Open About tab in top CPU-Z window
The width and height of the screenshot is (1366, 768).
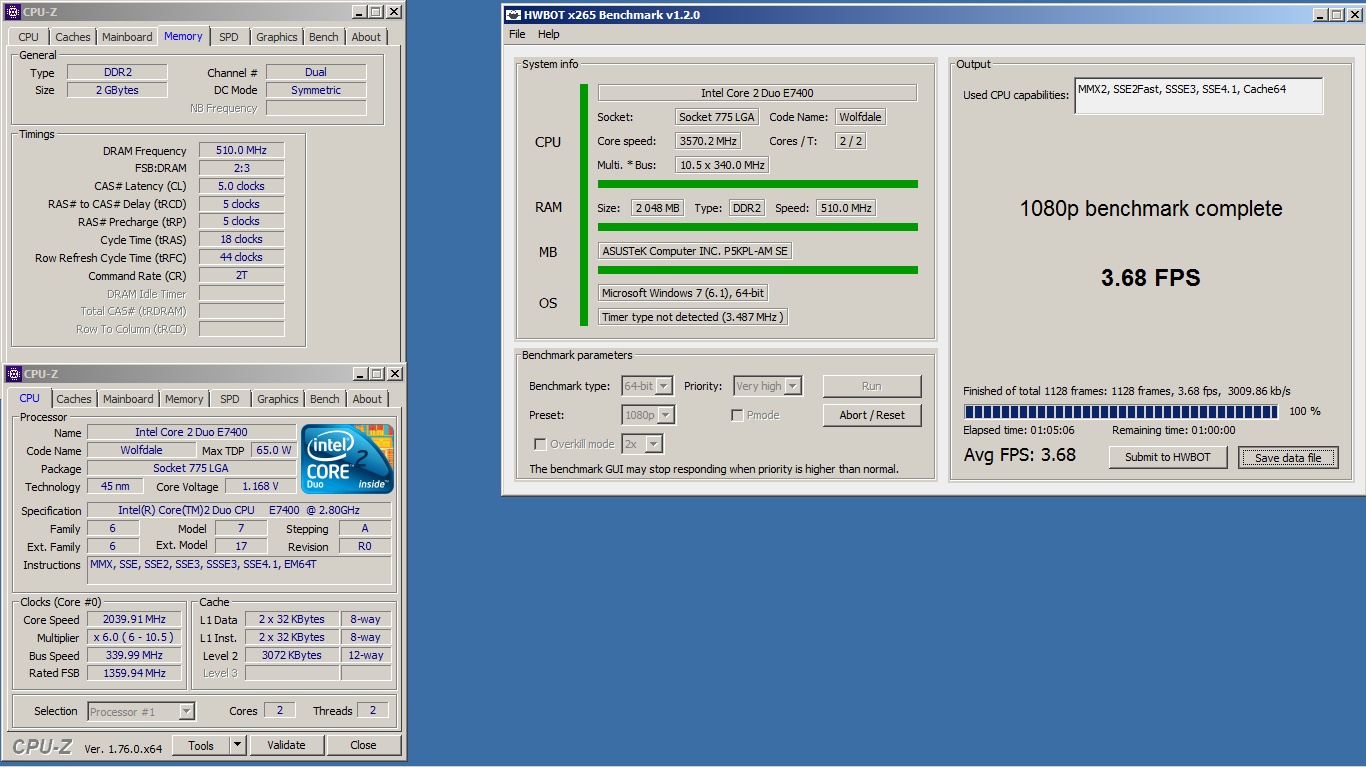point(366,37)
